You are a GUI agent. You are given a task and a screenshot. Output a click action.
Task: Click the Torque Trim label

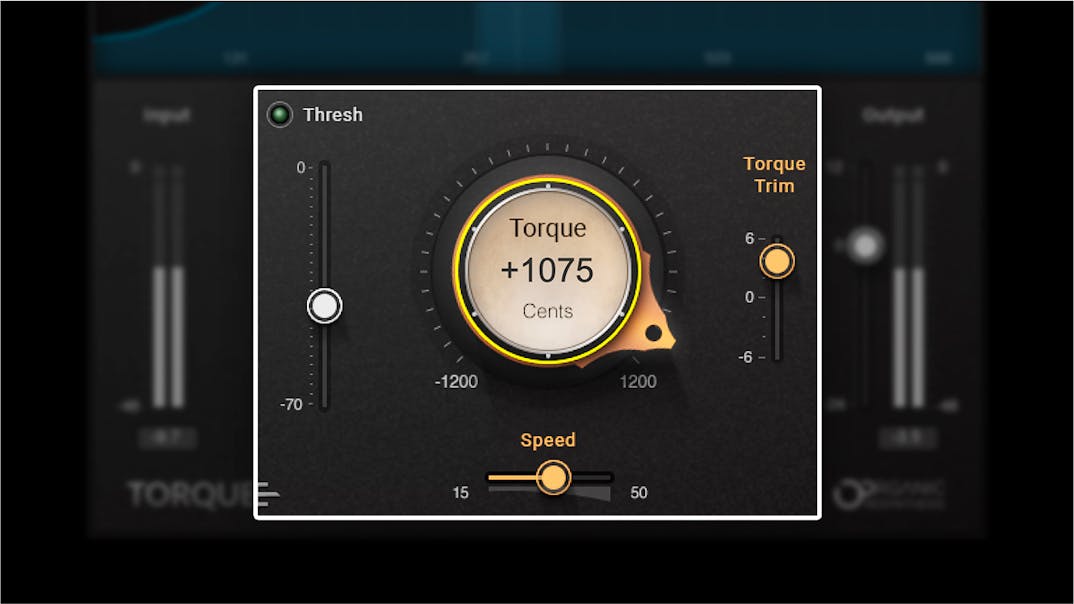pos(775,174)
